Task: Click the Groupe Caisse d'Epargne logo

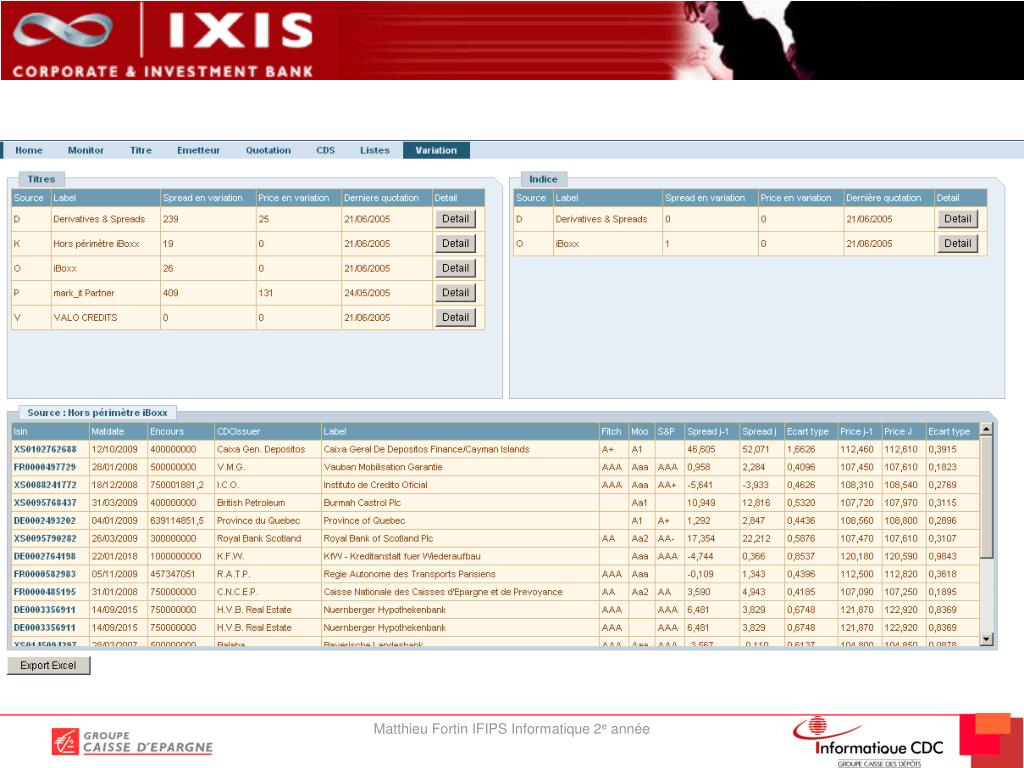Action: (x=132, y=742)
